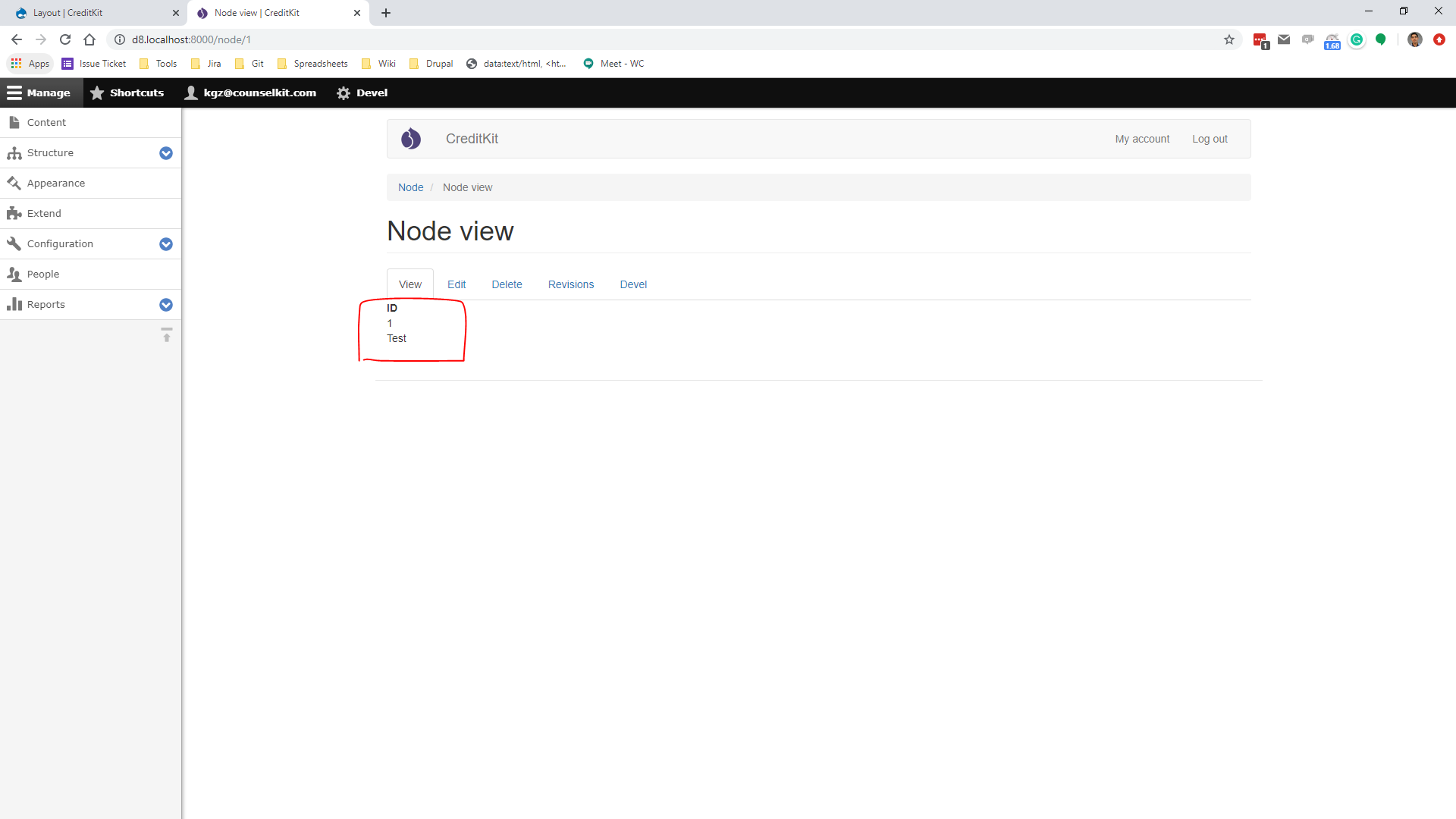
Task: Switch to the Edit tab
Action: coord(457,284)
